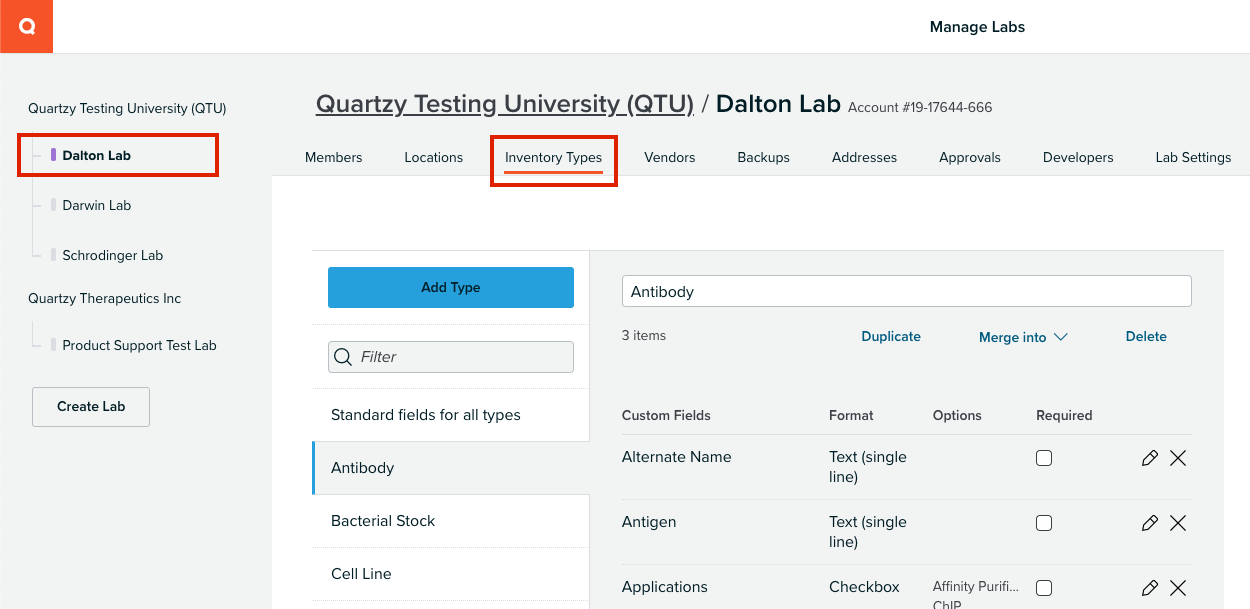Remove the Applications field with X icon

[1178, 588]
